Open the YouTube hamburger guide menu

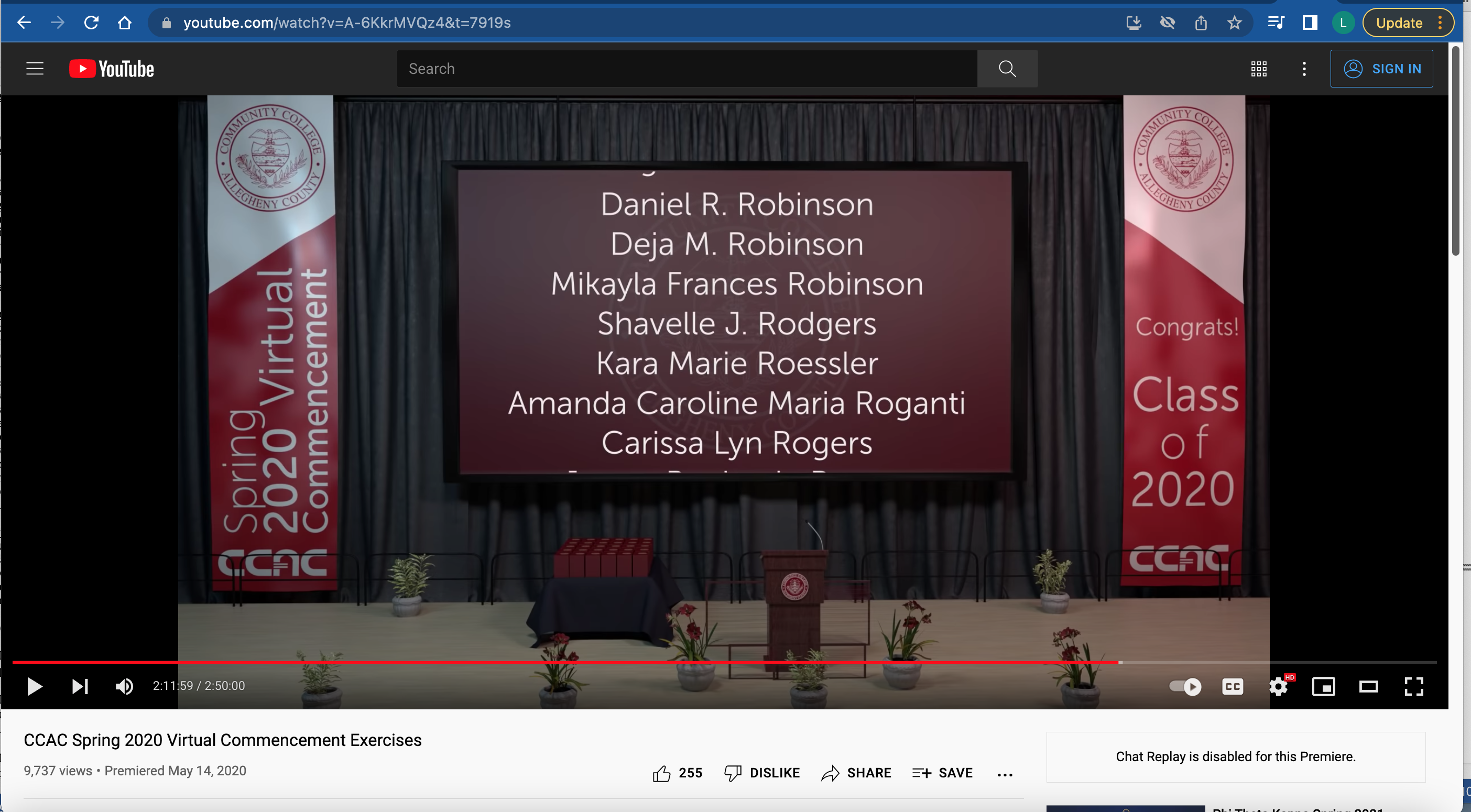tap(35, 69)
